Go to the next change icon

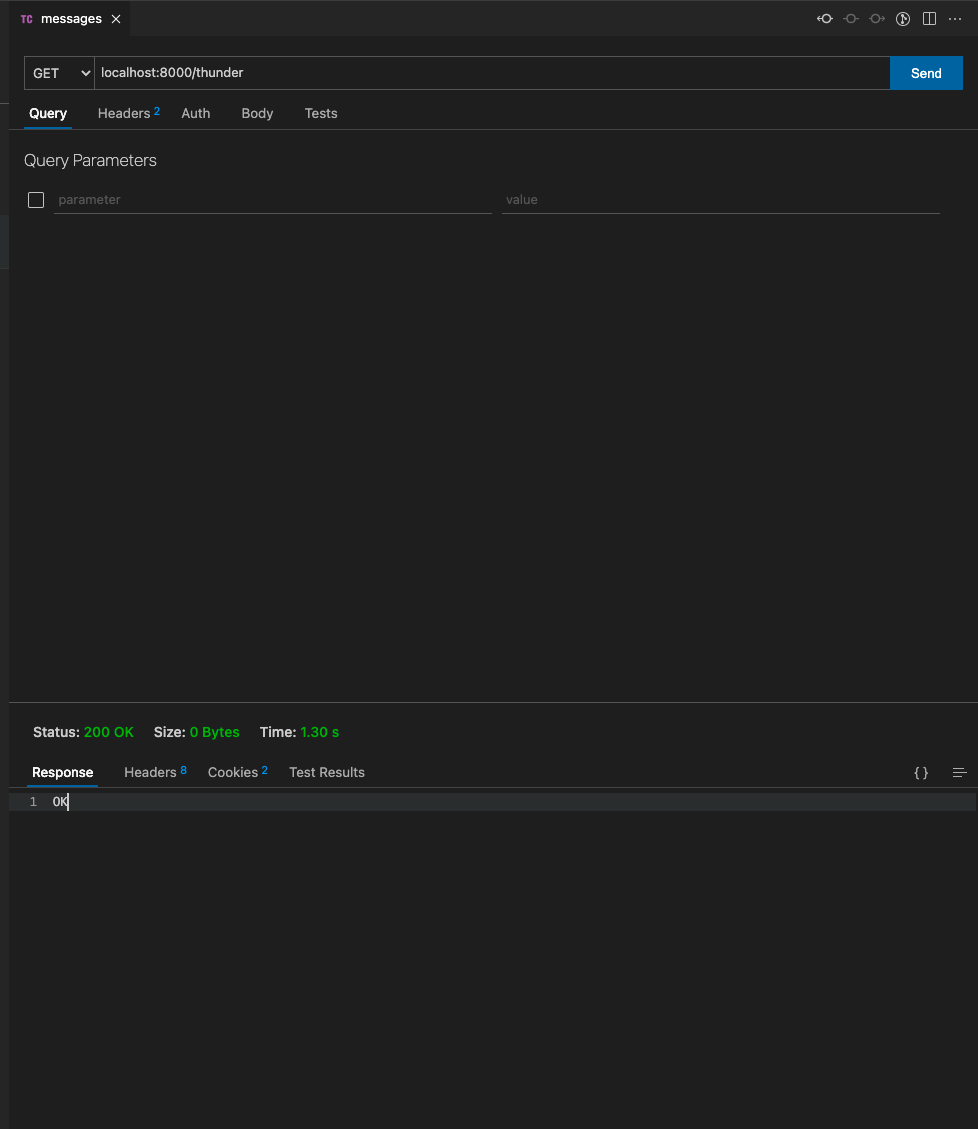pos(876,19)
